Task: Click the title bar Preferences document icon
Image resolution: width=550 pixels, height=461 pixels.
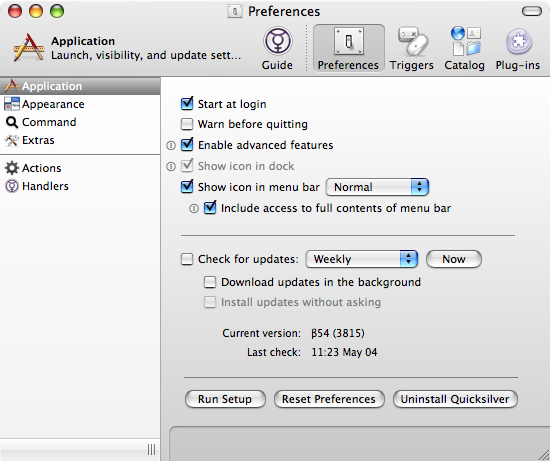Action: 235,11
